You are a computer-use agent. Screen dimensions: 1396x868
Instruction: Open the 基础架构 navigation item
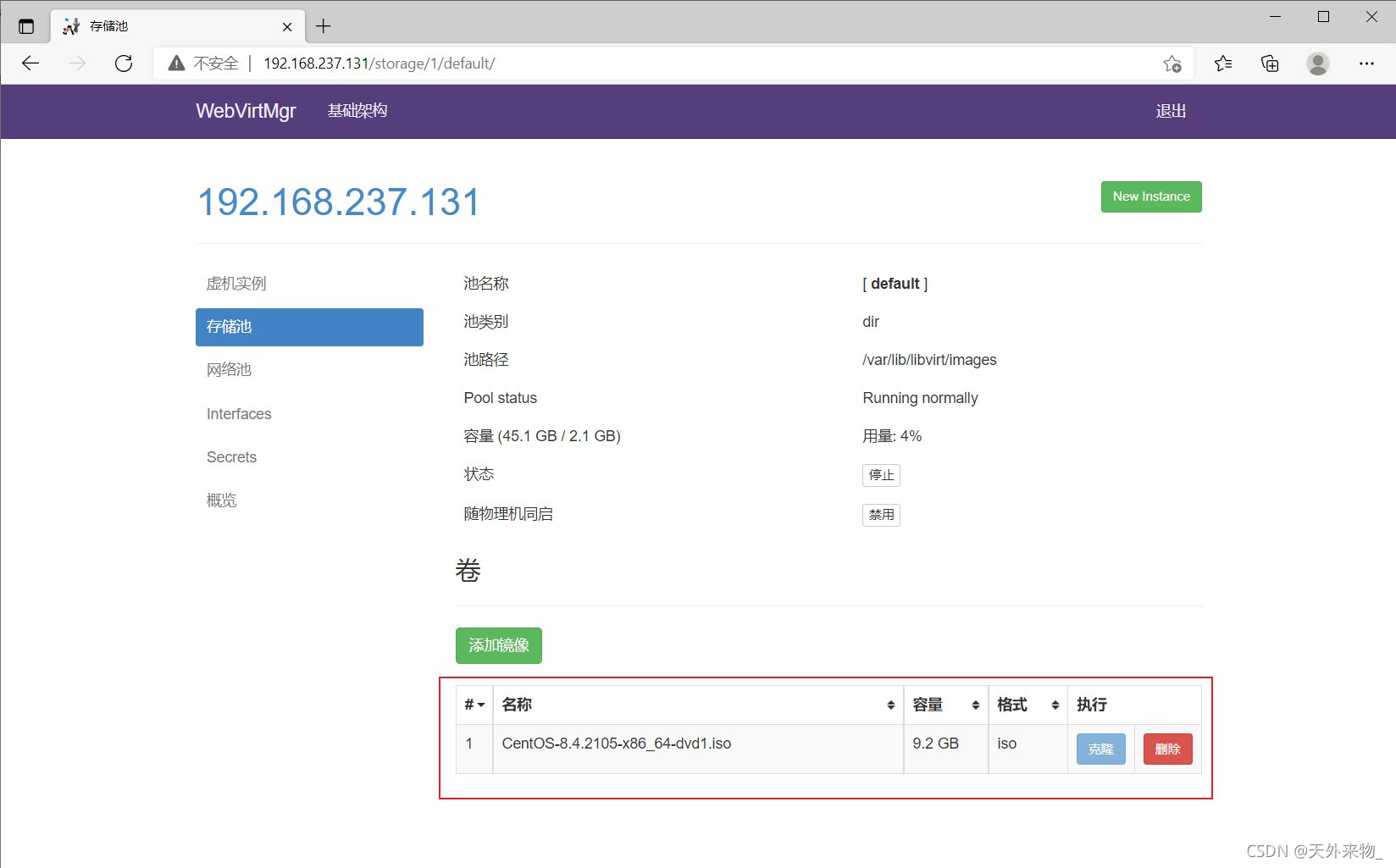pos(357,111)
